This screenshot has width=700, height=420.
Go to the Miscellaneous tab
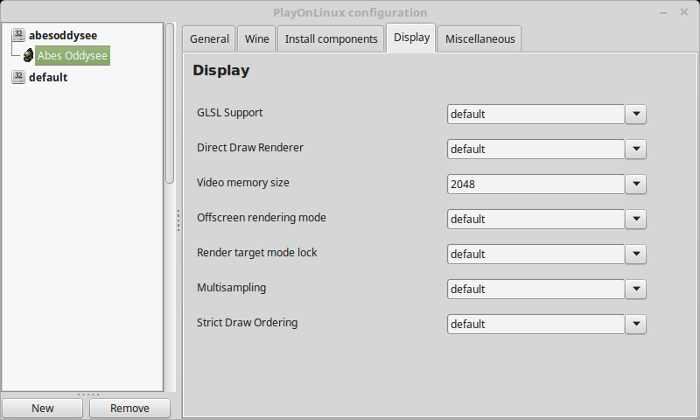tap(480, 39)
